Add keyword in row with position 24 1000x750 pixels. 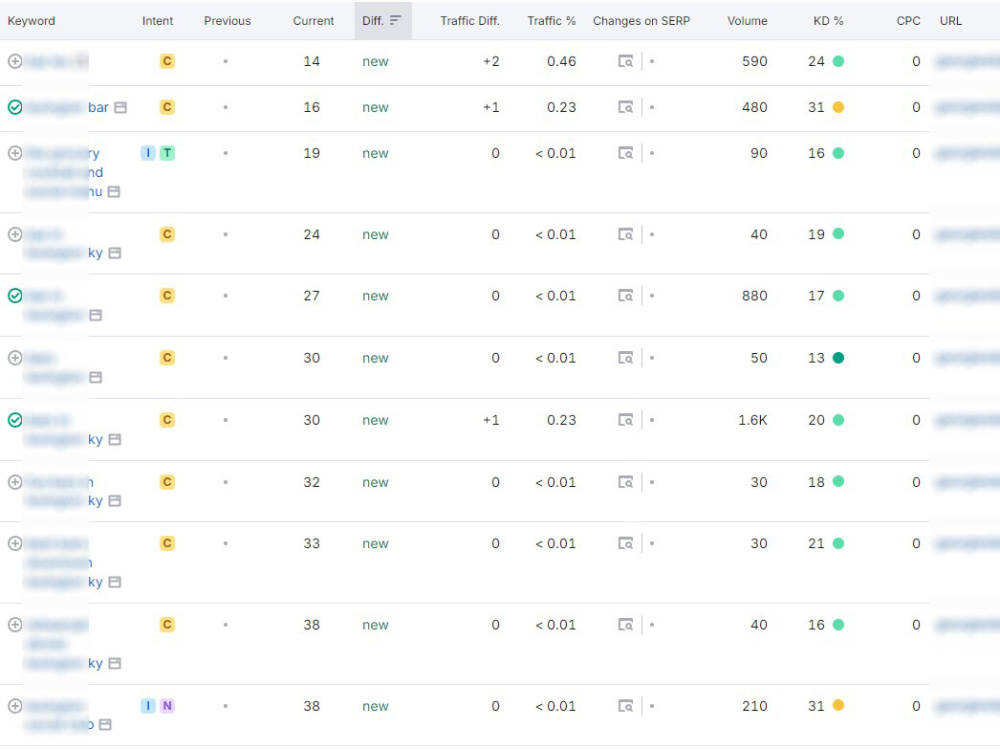coord(15,234)
